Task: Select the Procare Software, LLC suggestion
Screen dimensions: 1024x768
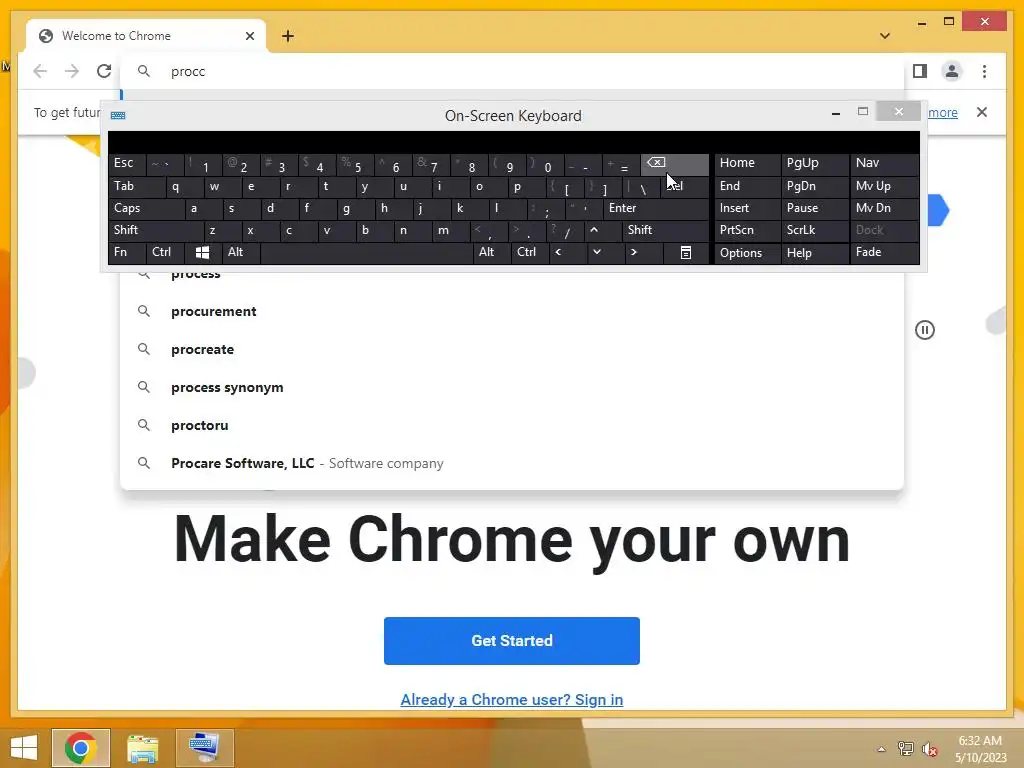Action: pos(512,463)
